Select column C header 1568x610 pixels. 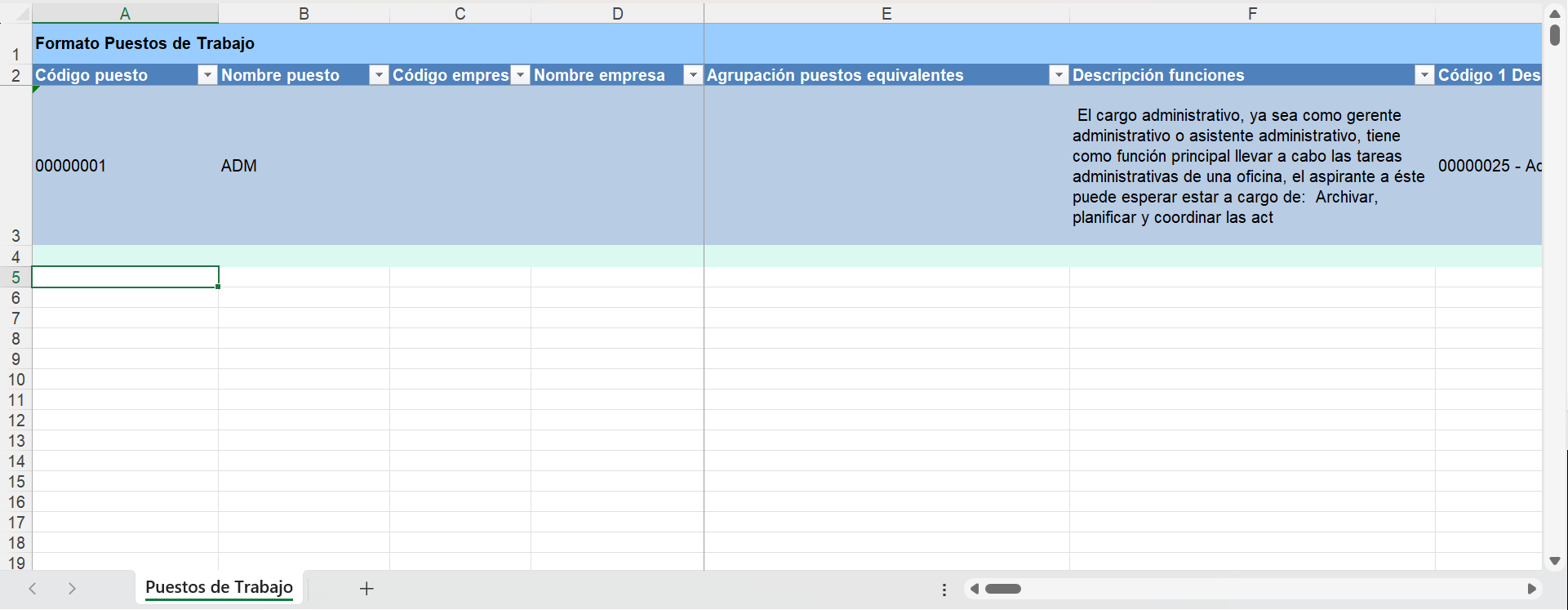tap(460, 13)
